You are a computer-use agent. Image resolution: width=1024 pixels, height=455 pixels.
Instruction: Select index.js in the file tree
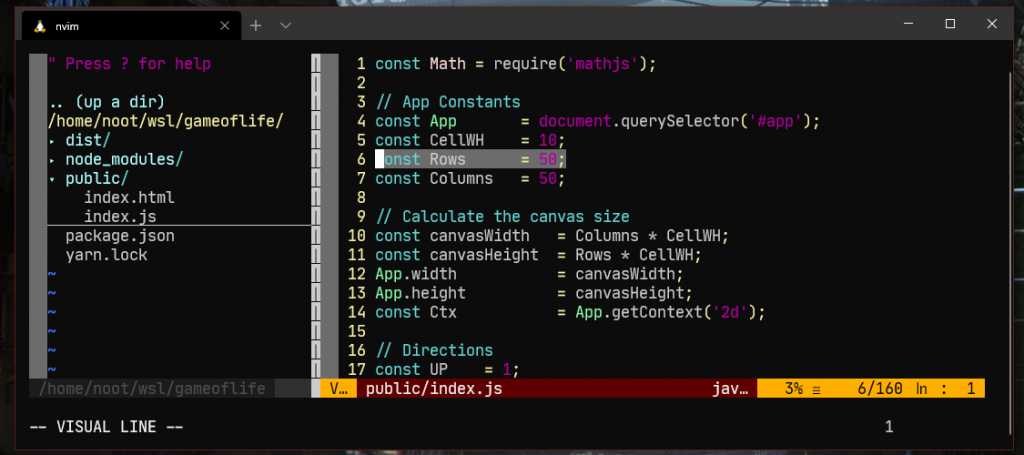(x=120, y=216)
